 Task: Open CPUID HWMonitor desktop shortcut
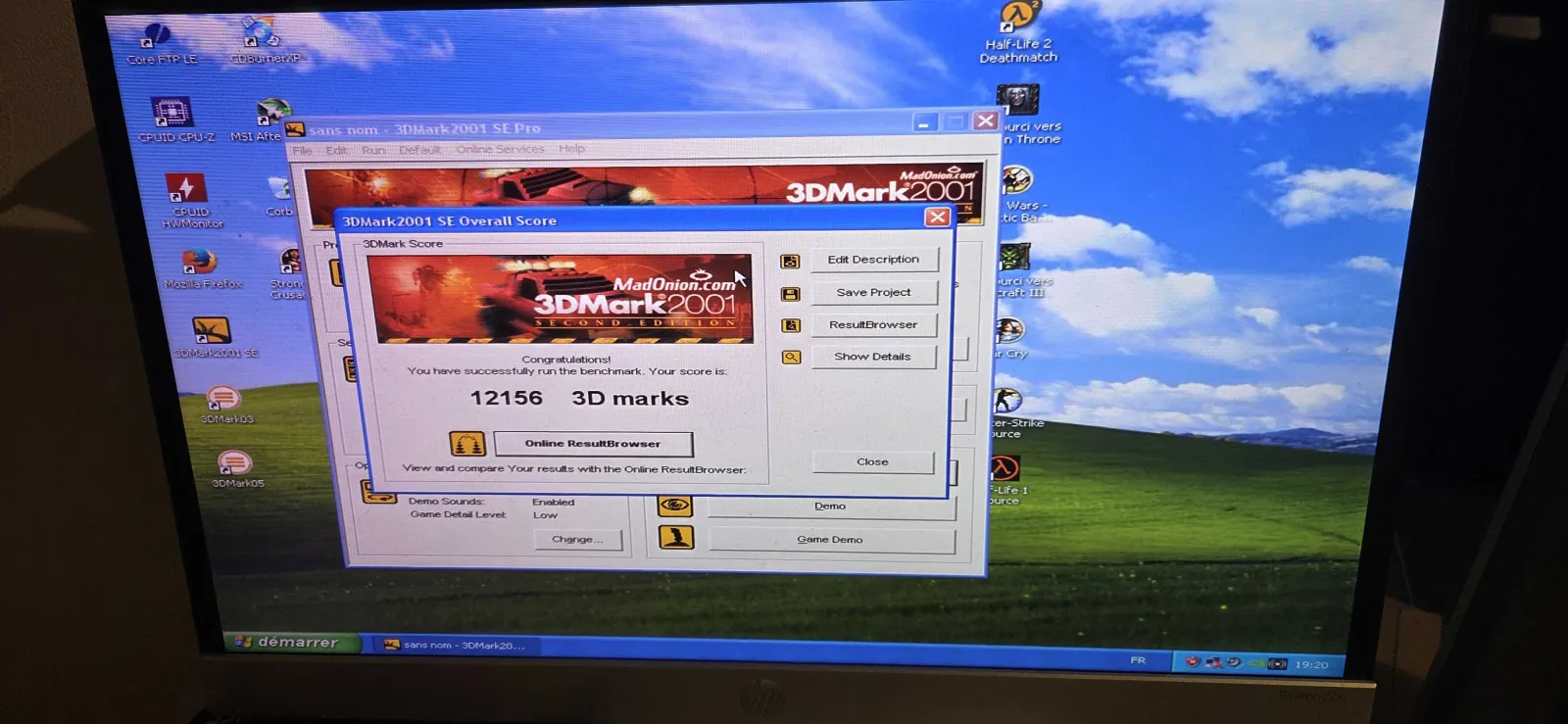click(x=184, y=187)
